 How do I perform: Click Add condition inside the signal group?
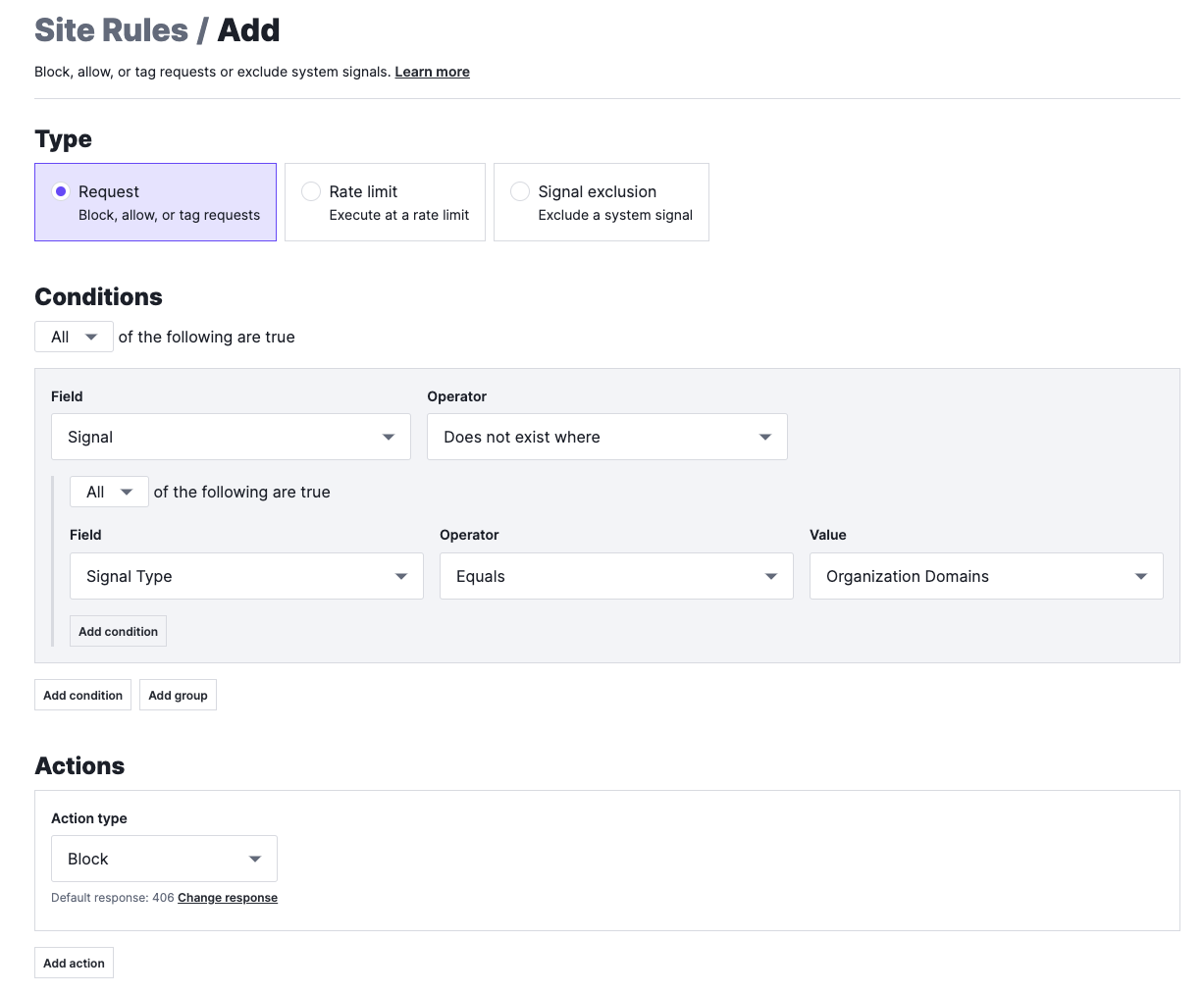pyautogui.click(x=118, y=631)
